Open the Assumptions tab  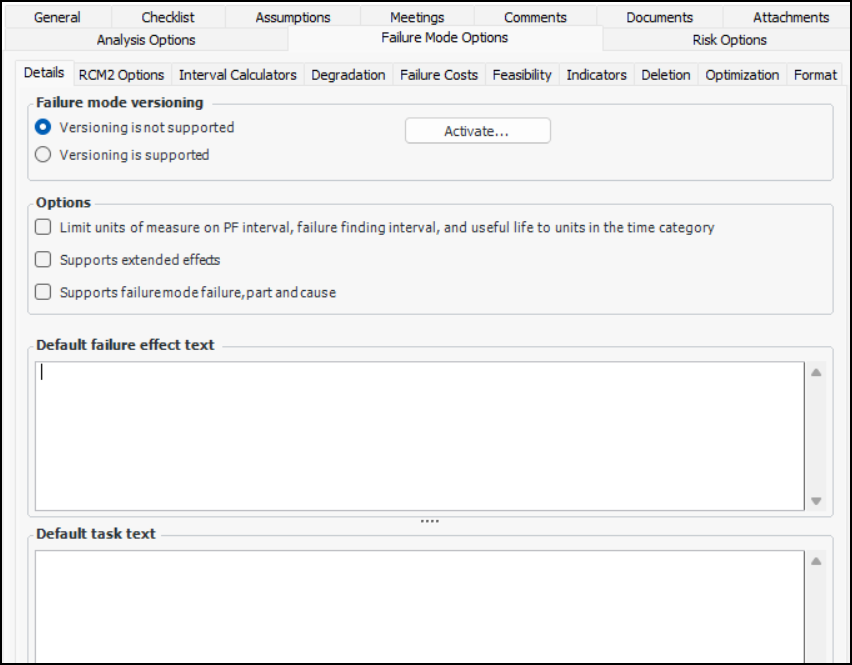[293, 17]
